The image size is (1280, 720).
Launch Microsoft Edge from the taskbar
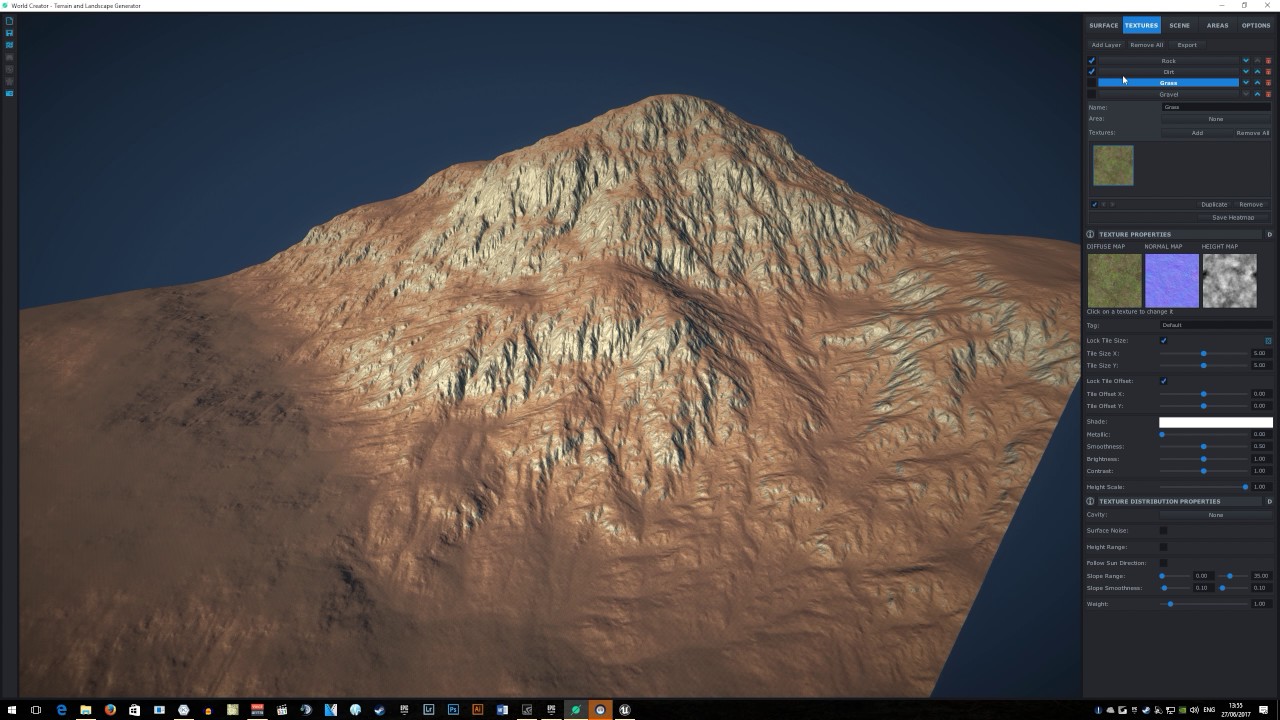point(61,710)
